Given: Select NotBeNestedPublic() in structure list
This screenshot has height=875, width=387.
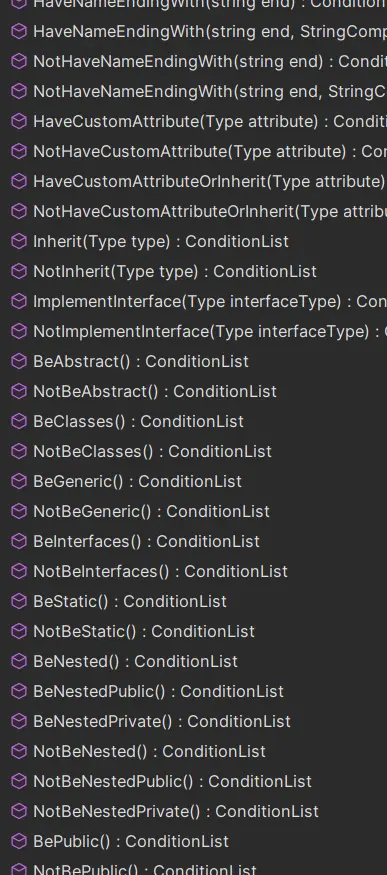Looking at the screenshot, I should (172, 781).
